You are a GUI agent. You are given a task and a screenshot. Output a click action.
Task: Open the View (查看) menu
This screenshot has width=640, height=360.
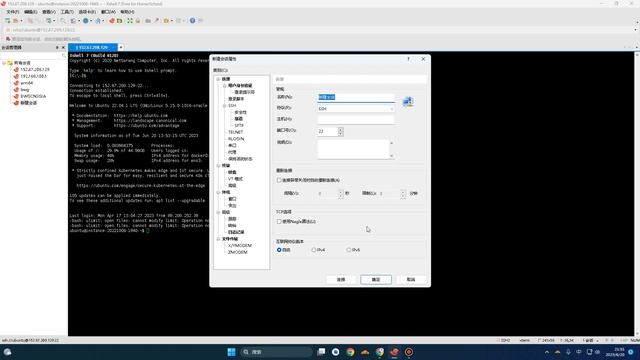coord(49,12)
